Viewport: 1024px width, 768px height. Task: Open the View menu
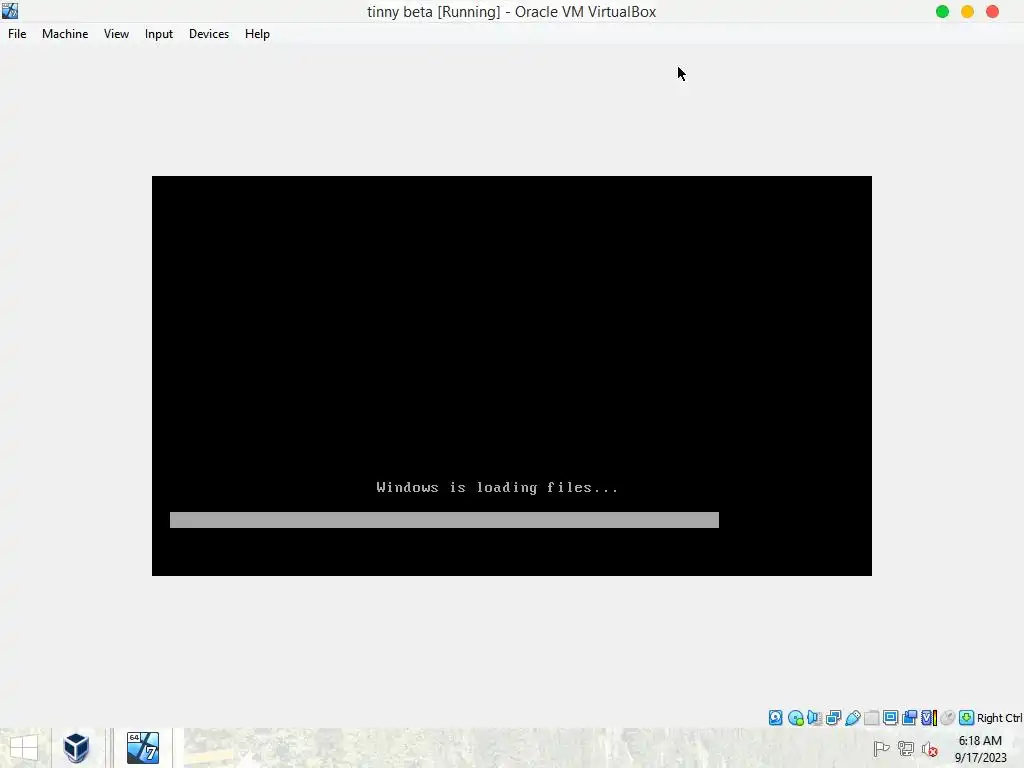[x=116, y=34]
